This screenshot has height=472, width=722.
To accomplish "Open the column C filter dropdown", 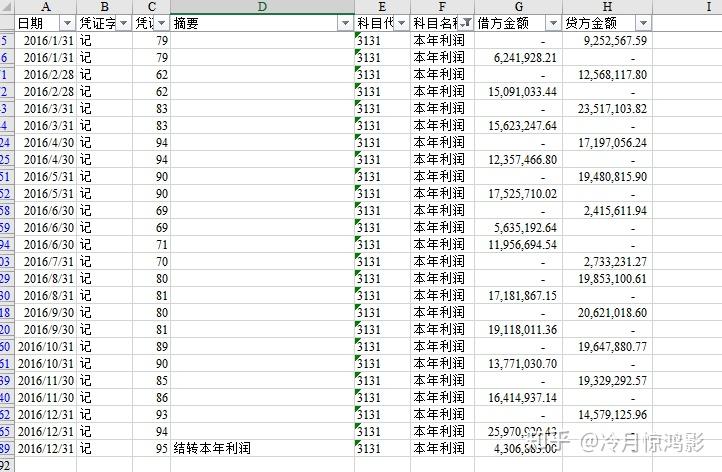I will coord(162,23).
